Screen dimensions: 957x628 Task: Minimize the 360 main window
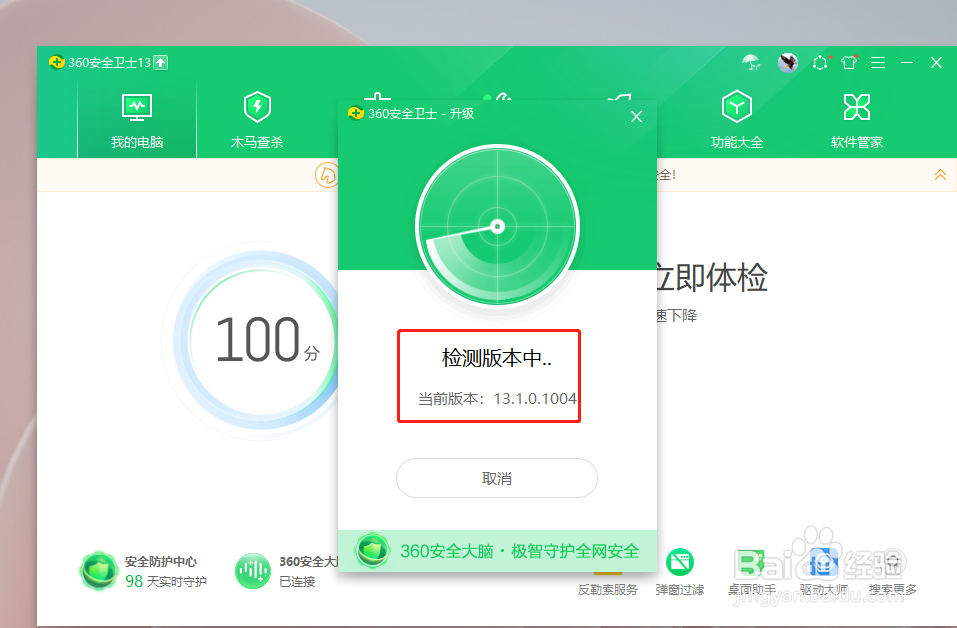tap(907, 62)
